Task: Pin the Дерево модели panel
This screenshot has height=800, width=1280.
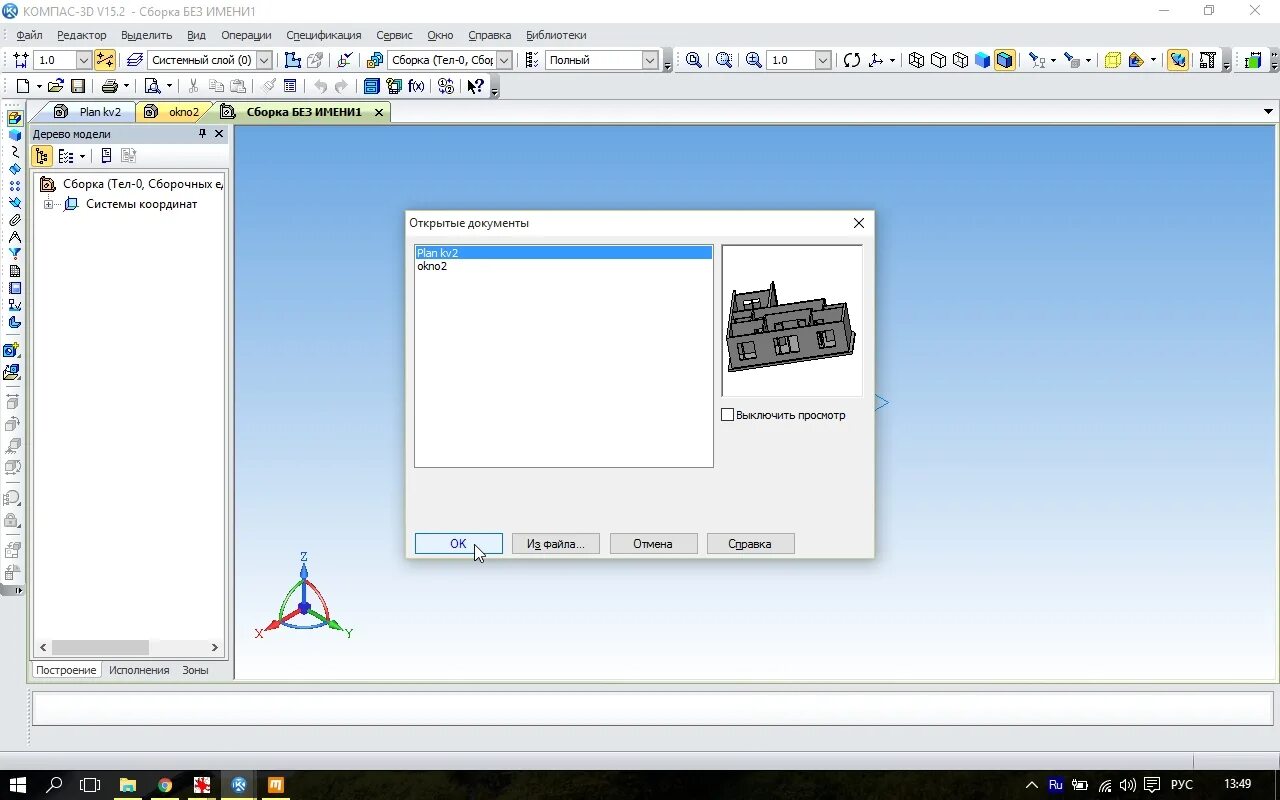Action: tap(202, 134)
